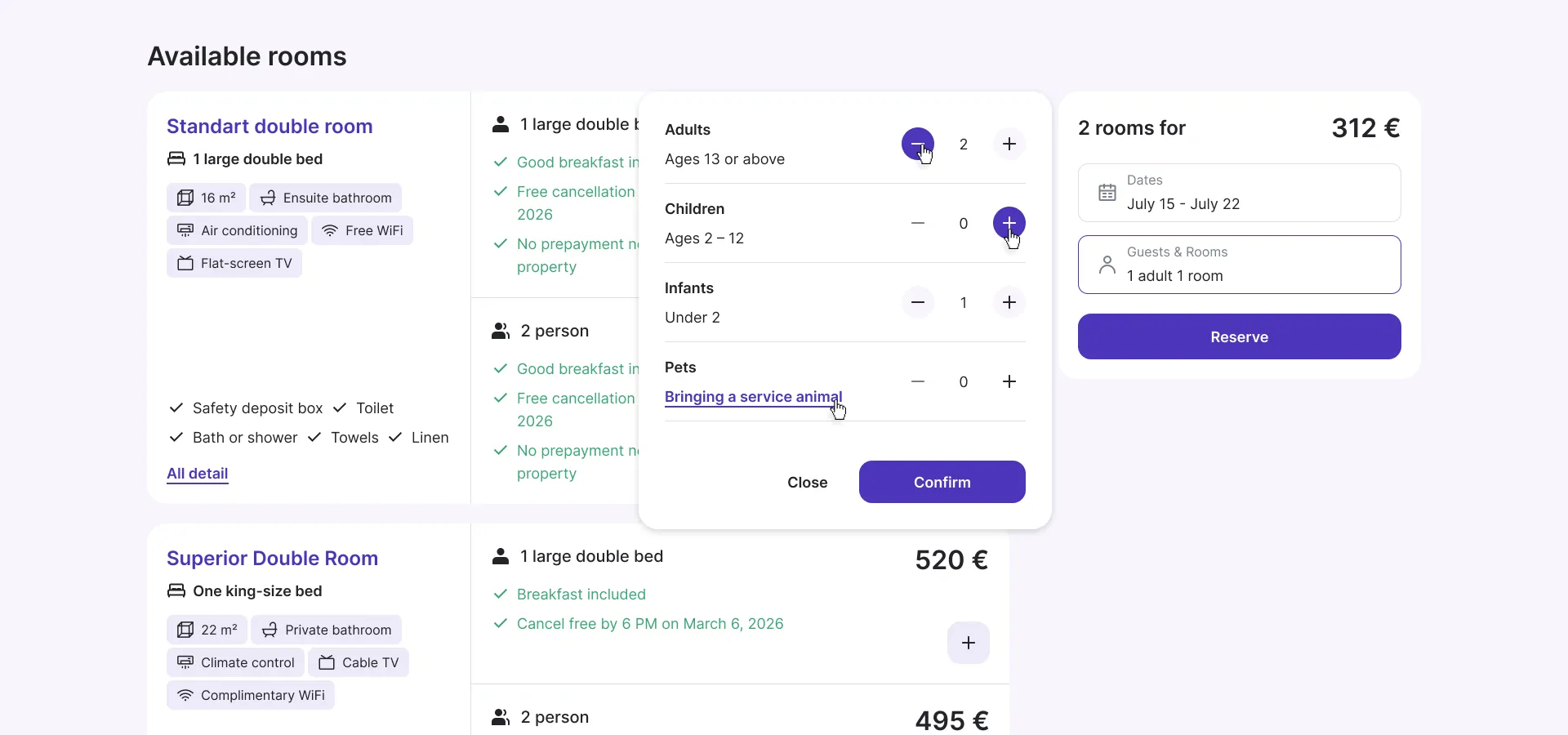Image resolution: width=1568 pixels, height=735 pixels.
Task: Open All detail for Standart double room
Action: click(198, 474)
